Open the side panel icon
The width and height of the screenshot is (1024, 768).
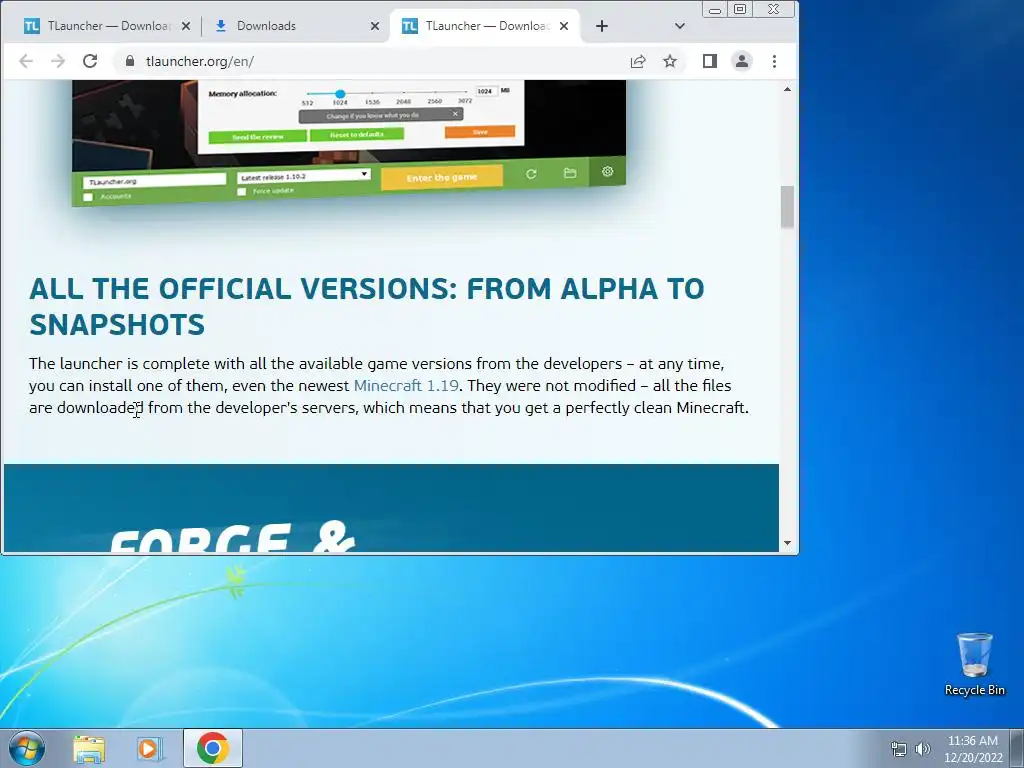coord(710,61)
